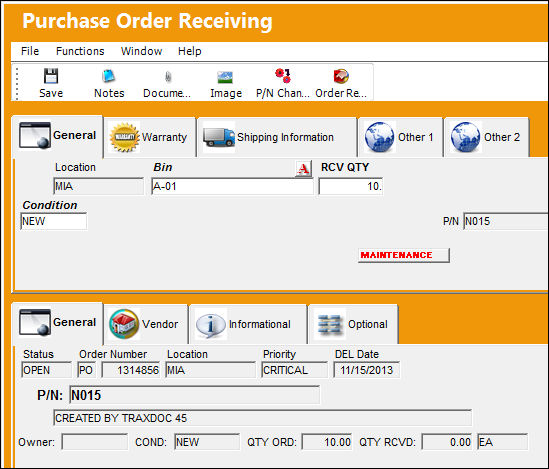Viewport: 549px width, 469px height.
Task: Click the order type field PO
Action: click(x=86, y=370)
